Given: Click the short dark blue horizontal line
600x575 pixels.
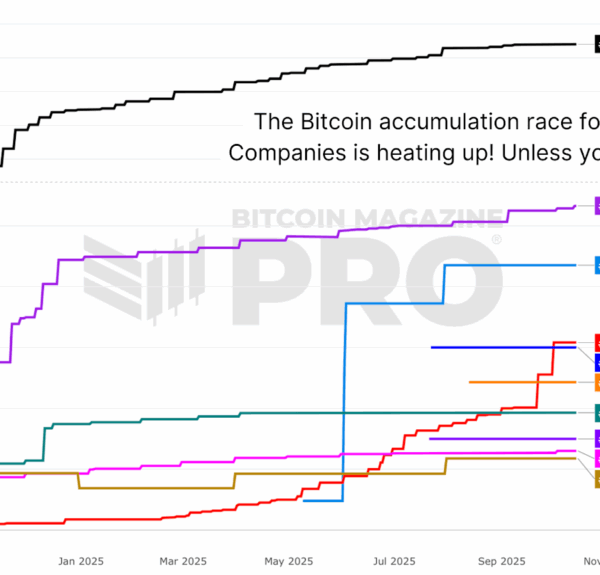Looking at the screenshot, I should [x=490, y=347].
